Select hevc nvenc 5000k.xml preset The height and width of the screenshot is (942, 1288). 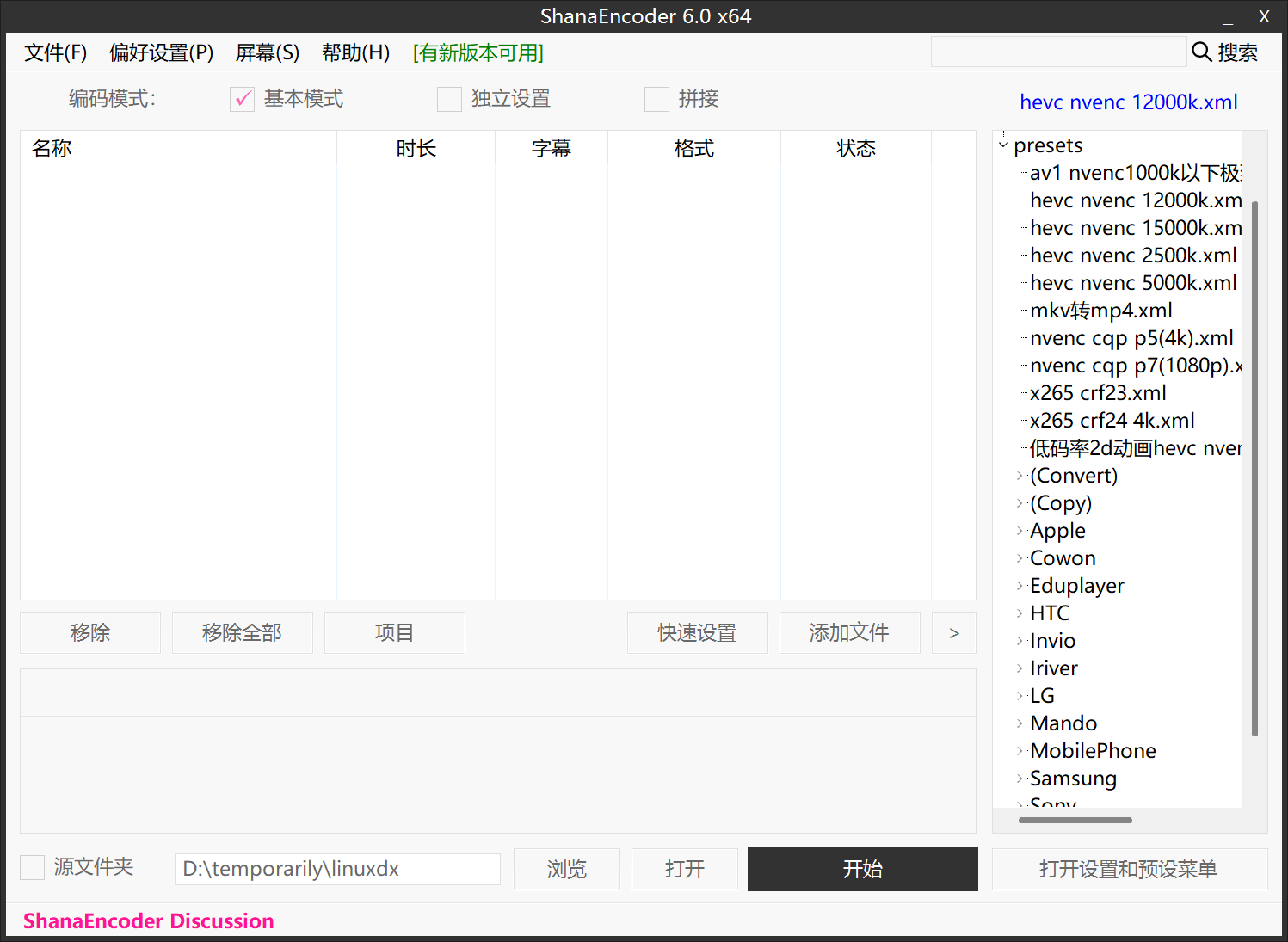1133,283
